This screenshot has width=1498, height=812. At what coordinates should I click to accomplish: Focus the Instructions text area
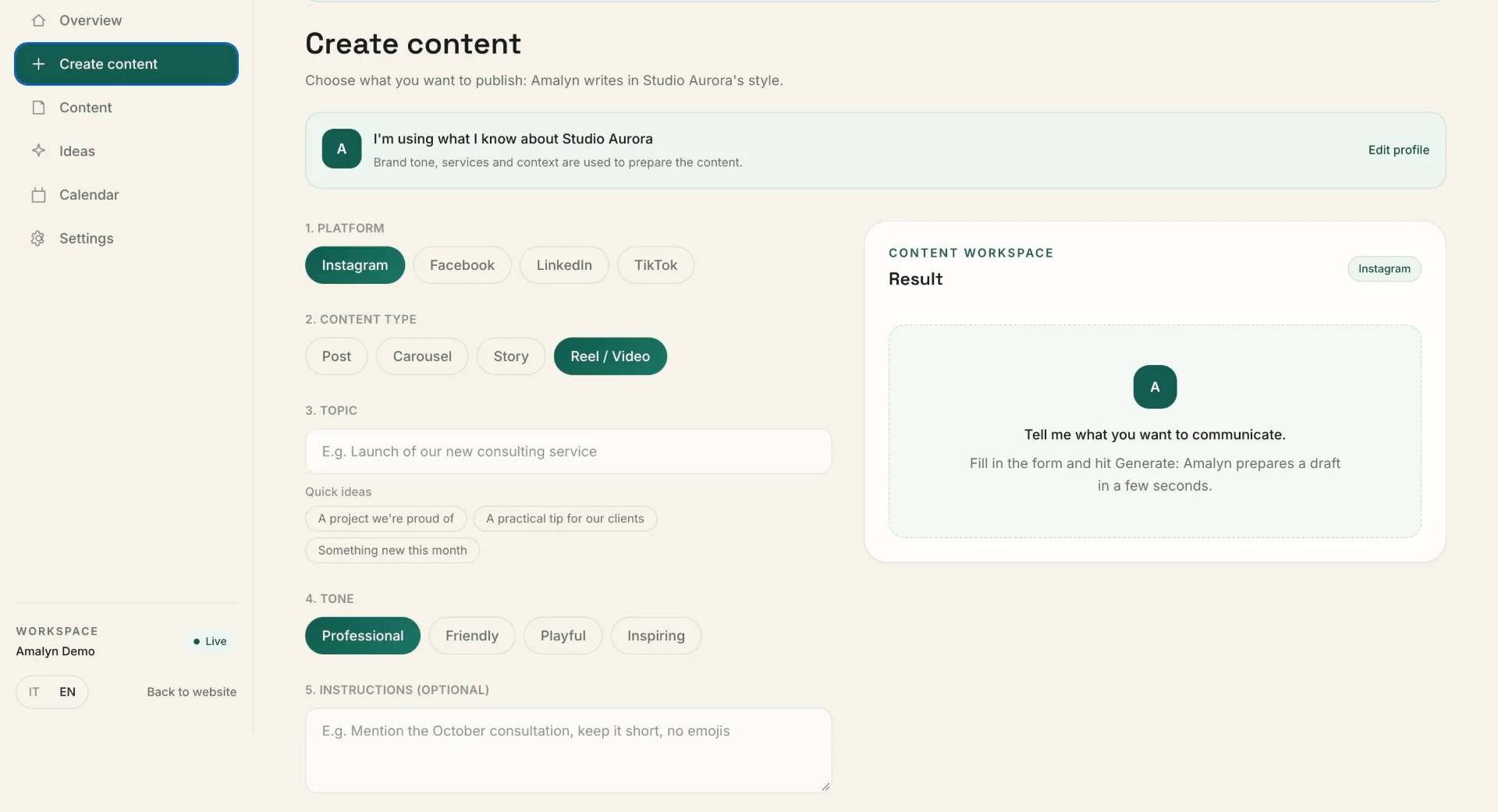pyautogui.click(x=568, y=750)
